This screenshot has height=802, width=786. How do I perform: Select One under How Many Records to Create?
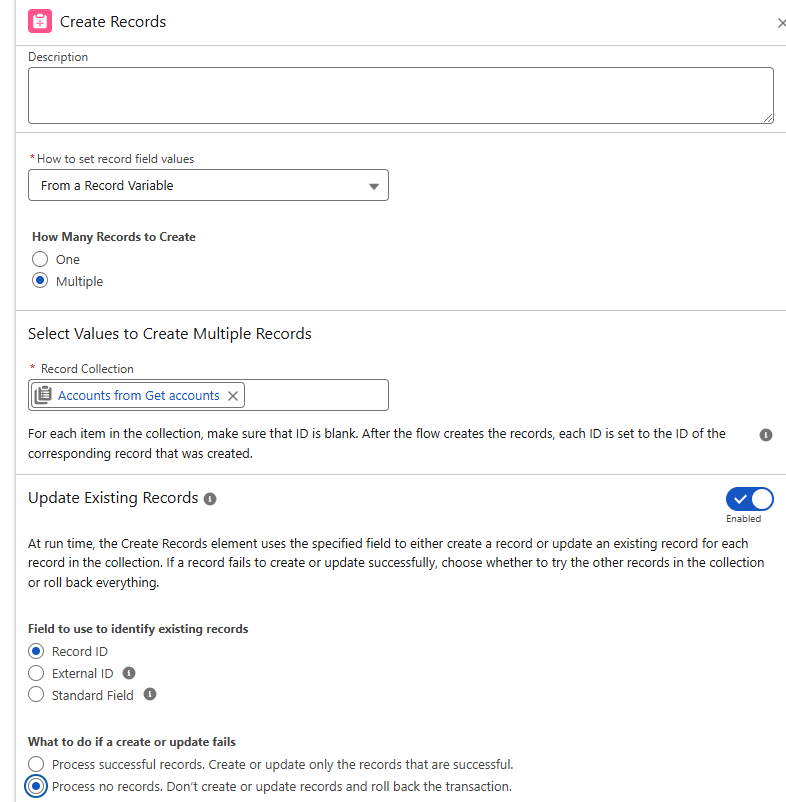[40, 259]
